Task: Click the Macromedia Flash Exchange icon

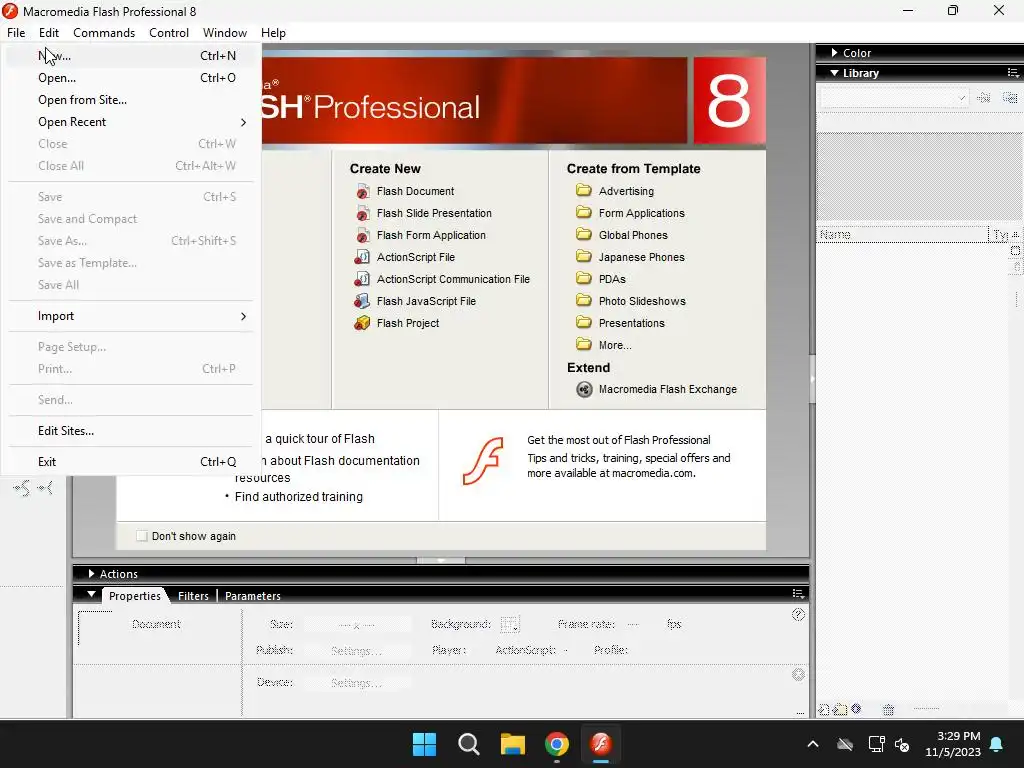Action: [584, 390]
